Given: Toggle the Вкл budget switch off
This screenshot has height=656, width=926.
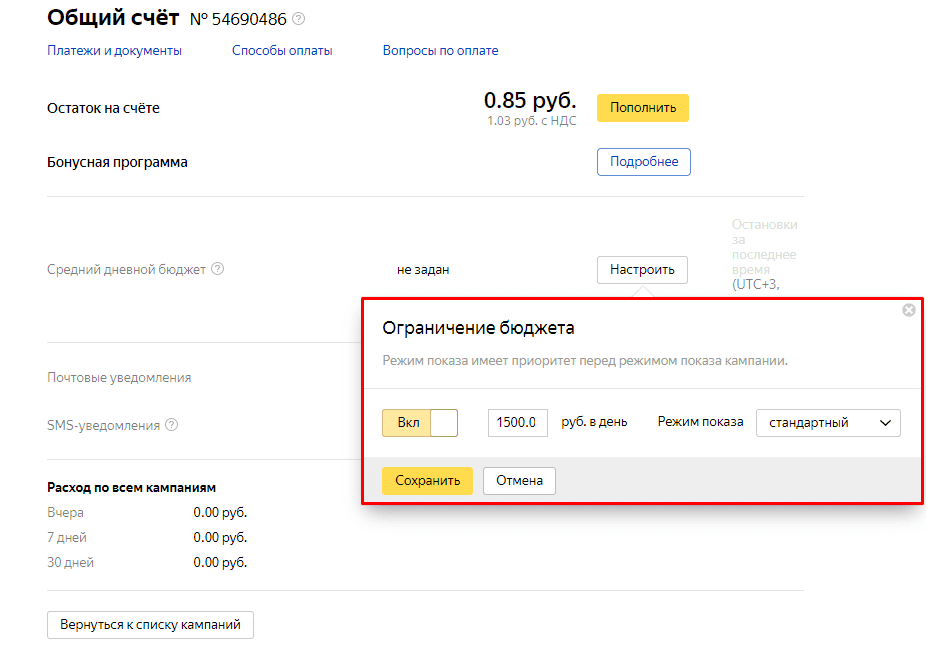Looking at the screenshot, I should pos(419,422).
